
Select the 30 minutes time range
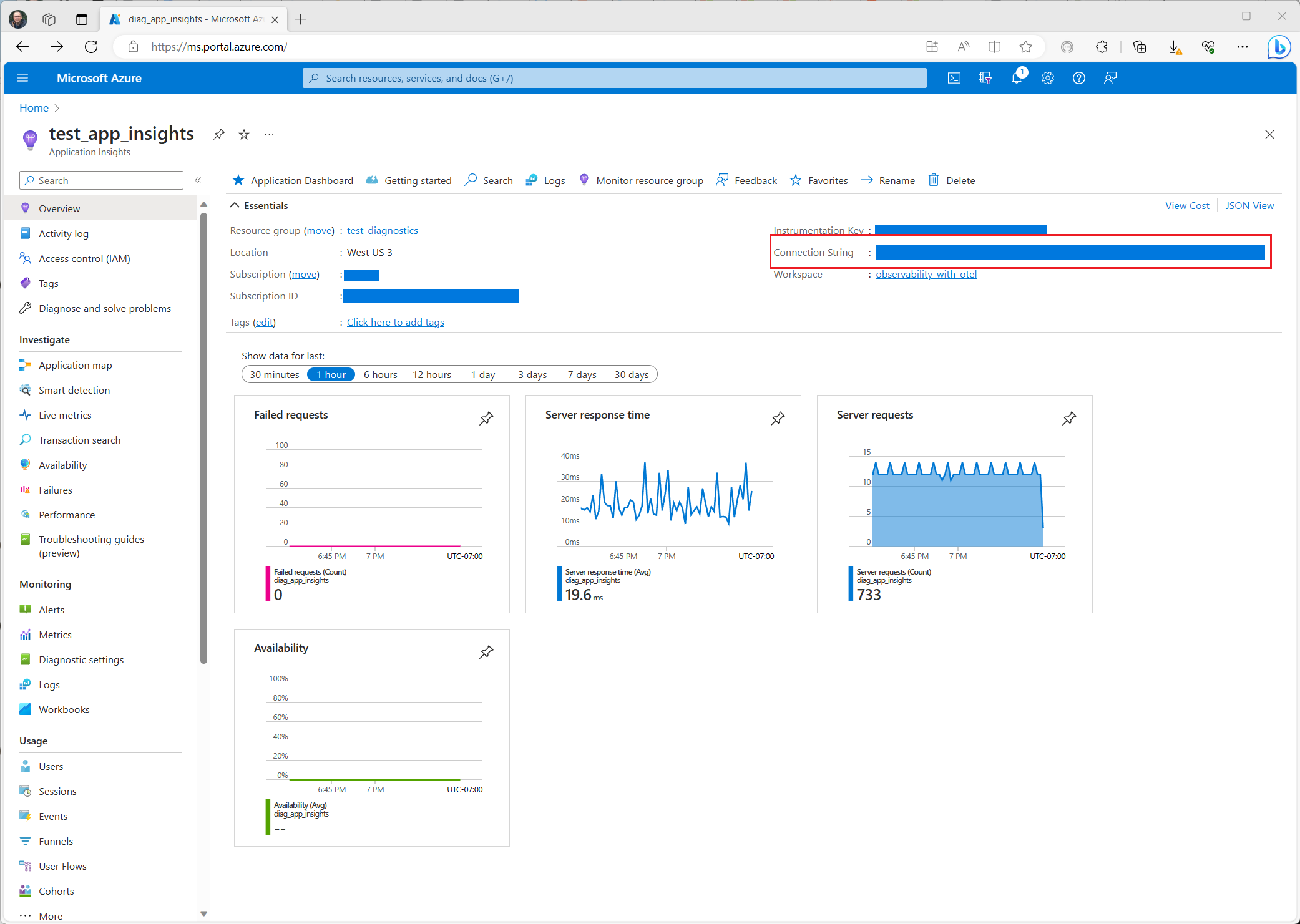(x=275, y=374)
